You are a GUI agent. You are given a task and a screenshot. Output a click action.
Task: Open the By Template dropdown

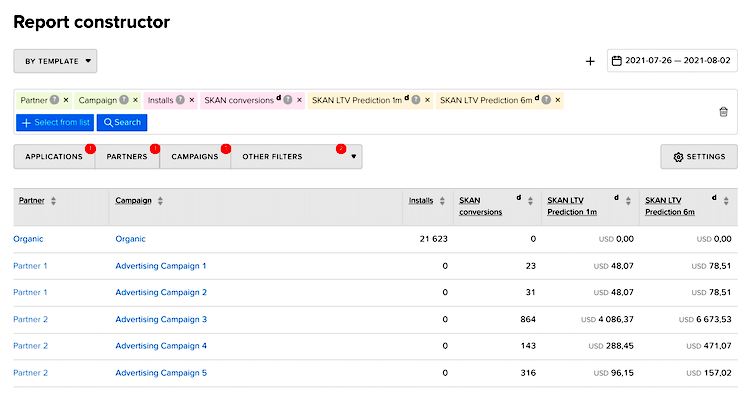55,61
